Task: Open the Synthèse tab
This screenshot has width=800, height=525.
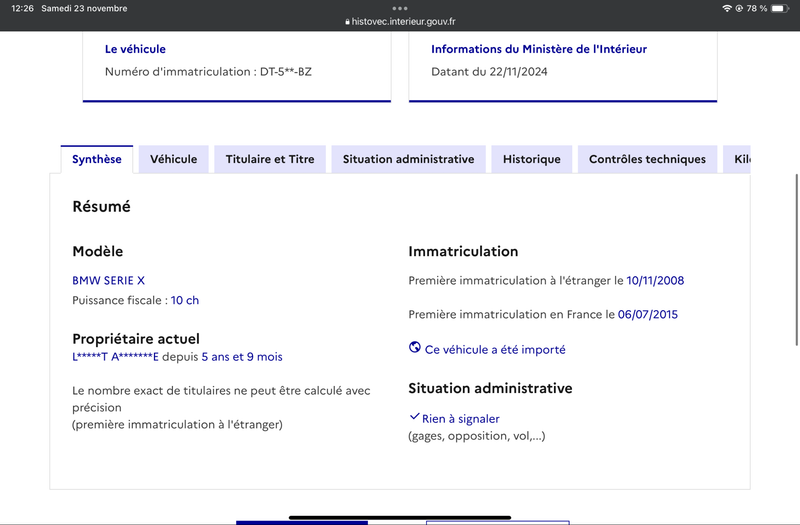Action: (97, 159)
